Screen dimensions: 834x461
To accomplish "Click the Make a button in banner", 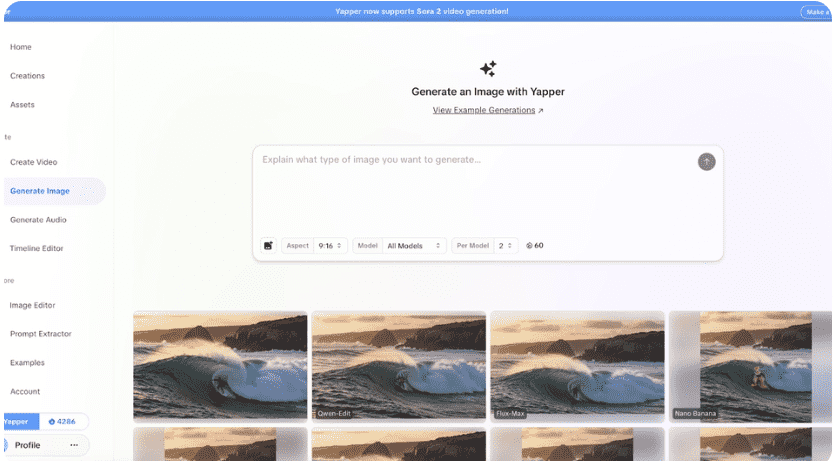I will [x=816, y=12].
